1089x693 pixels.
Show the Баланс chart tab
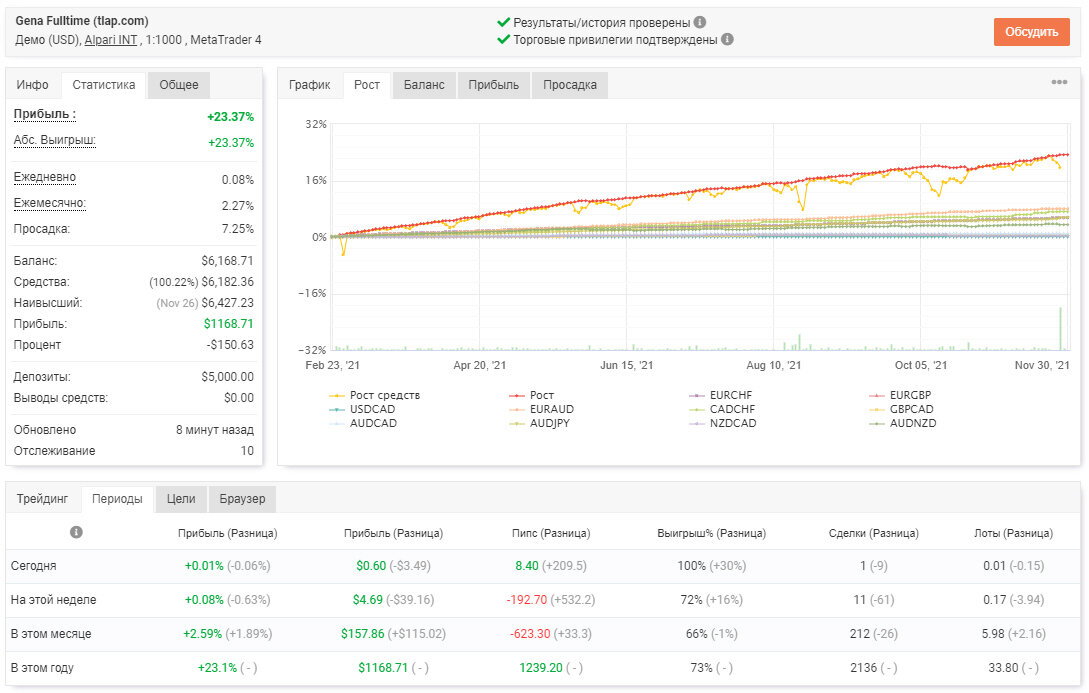click(424, 85)
